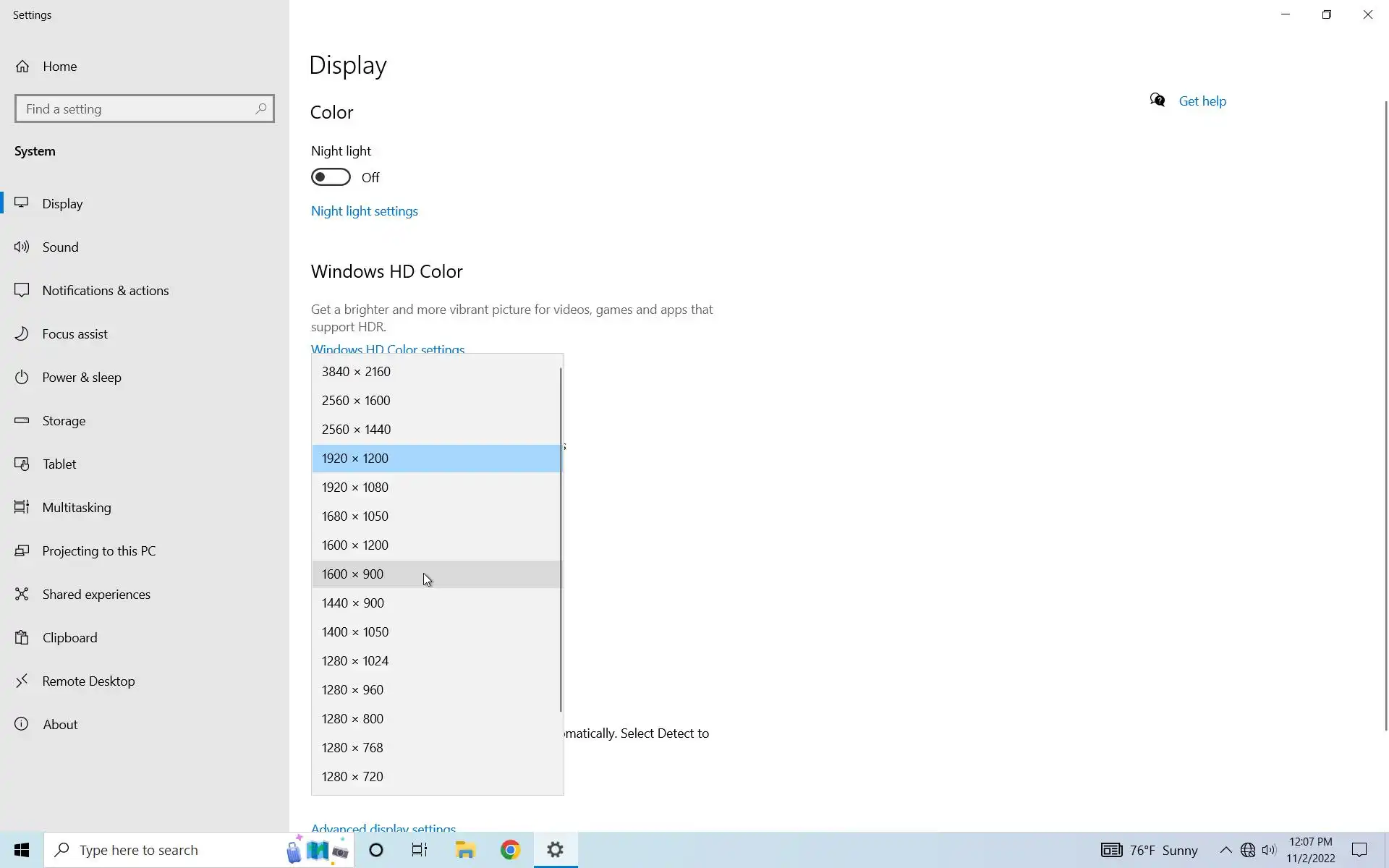Screen dimensions: 1389x868
Task: Click the Clipboard icon in sidebar
Action: [x=22, y=637]
